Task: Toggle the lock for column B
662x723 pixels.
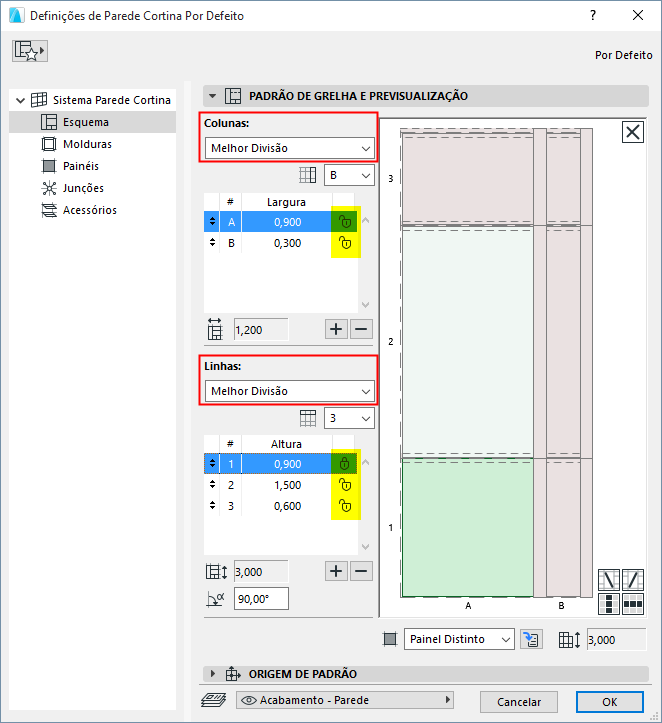Action: coord(345,243)
